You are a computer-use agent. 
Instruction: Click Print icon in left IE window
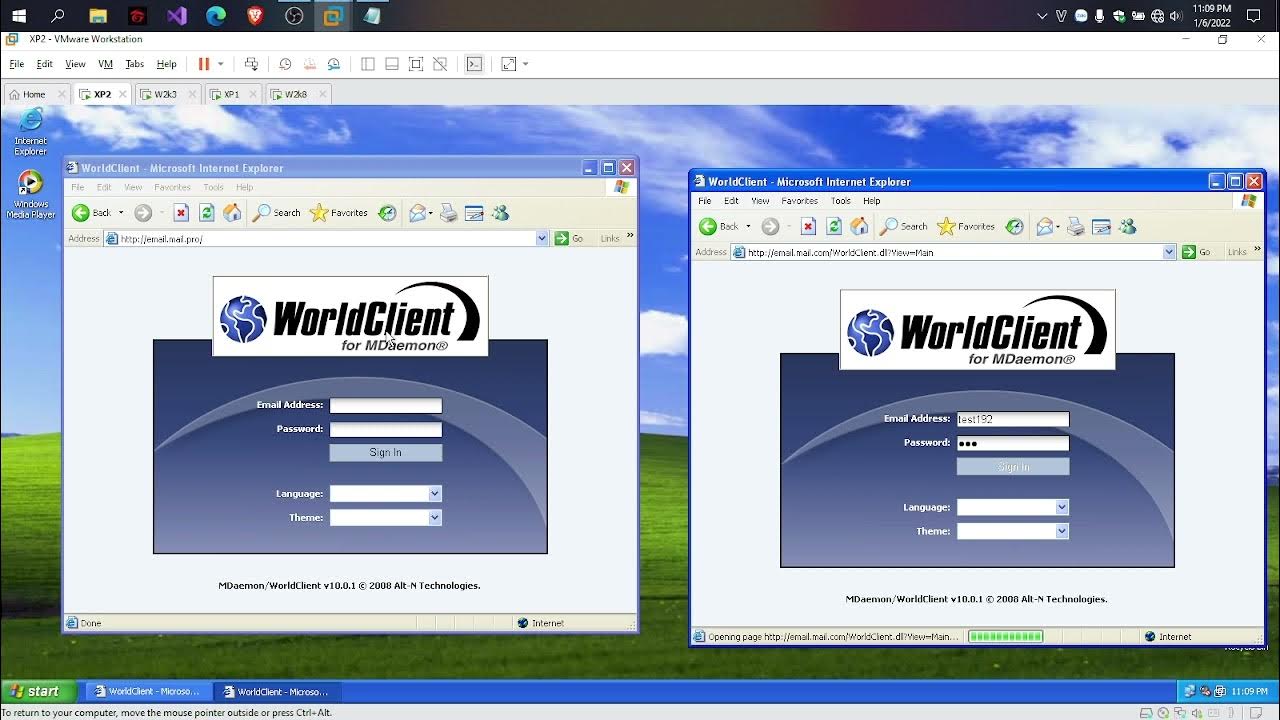(x=449, y=213)
